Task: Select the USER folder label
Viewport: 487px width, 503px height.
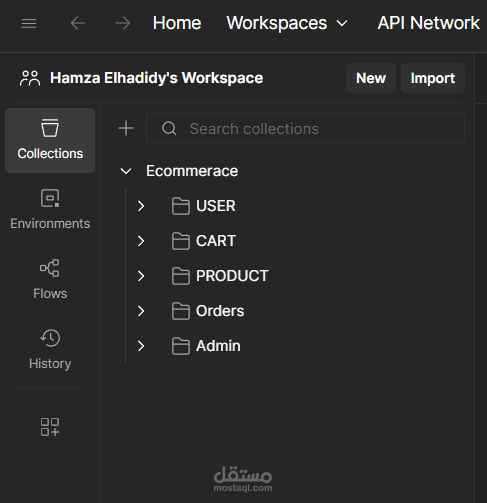Action: (x=216, y=206)
